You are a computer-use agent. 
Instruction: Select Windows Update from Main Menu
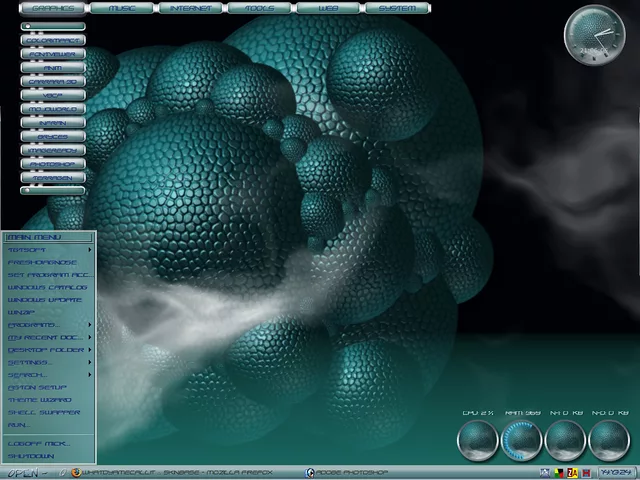(47, 300)
